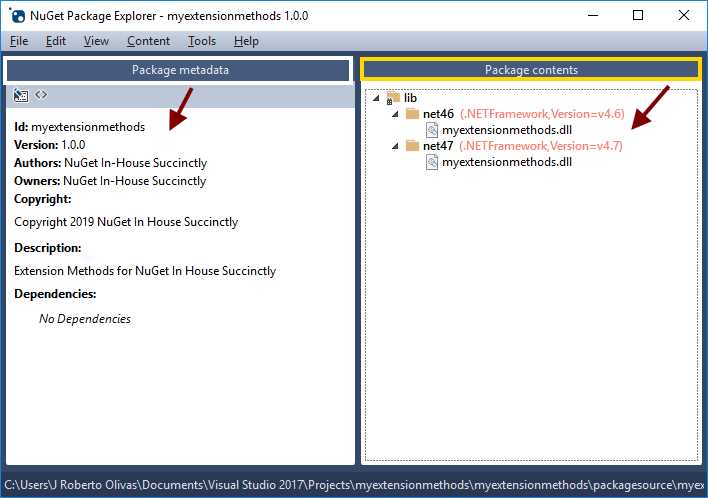Click the Package metadata header
Image resolution: width=708 pixels, height=498 pixels.
(x=178, y=70)
